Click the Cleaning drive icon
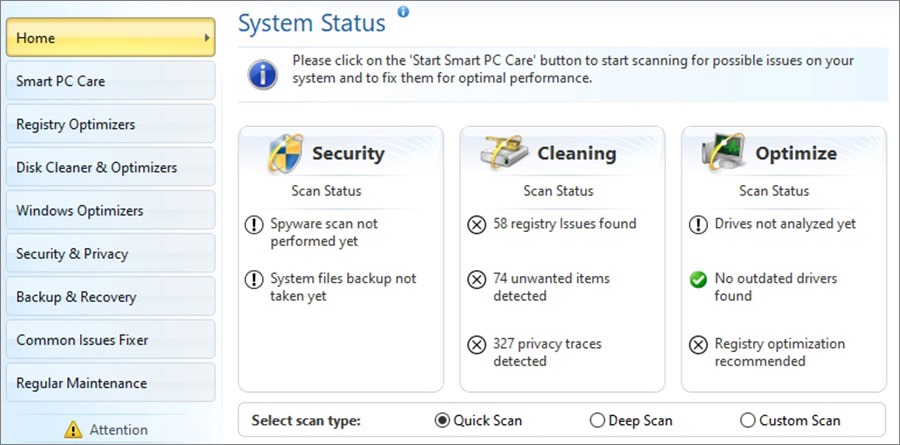The image size is (900, 445). (505, 153)
